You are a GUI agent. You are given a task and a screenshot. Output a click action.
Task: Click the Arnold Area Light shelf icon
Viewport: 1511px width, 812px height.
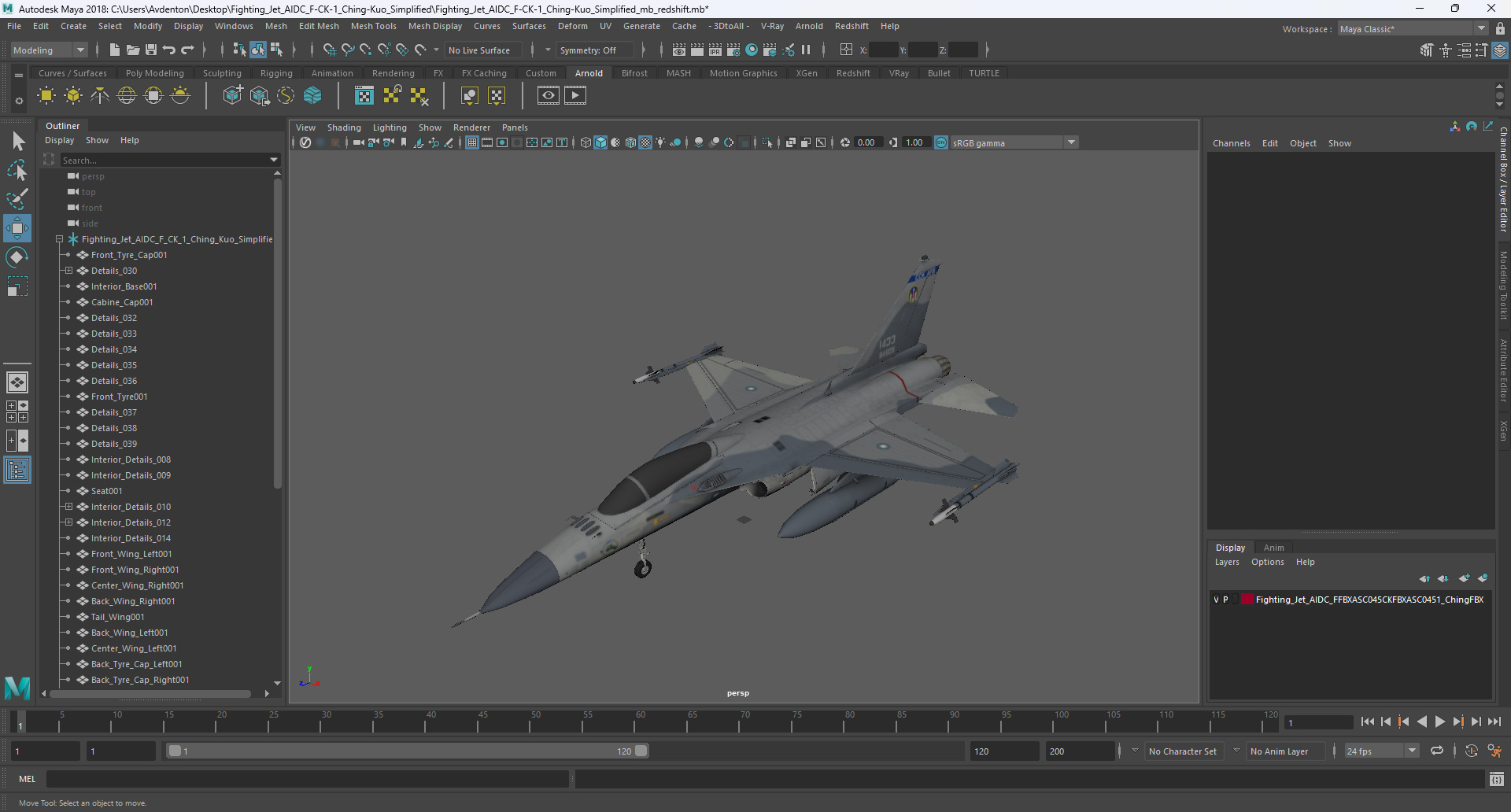click(x=46, y=96)
